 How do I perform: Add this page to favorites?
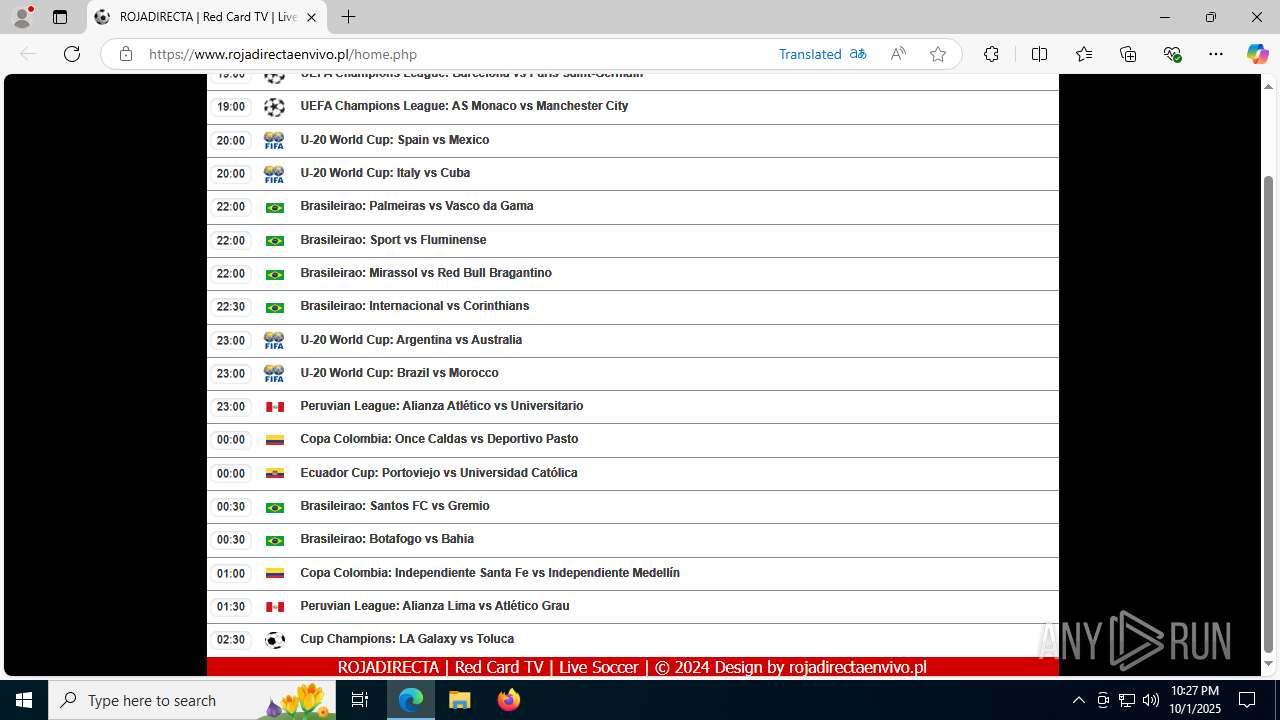click(938, 54)
